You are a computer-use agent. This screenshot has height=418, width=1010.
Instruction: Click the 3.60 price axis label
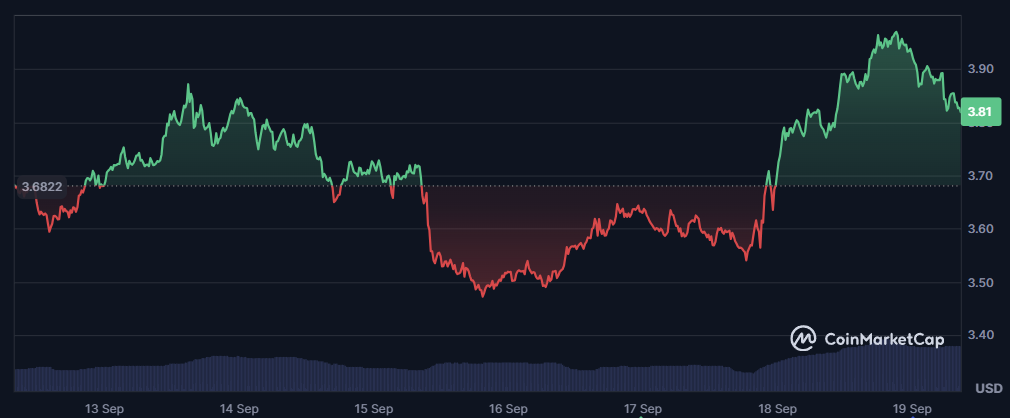tap(980, 229)
